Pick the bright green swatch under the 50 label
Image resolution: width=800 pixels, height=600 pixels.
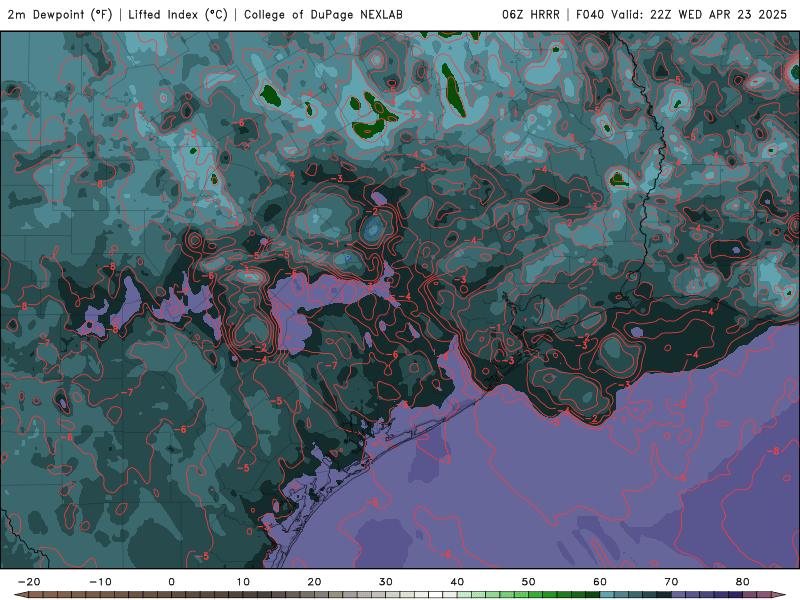coord(536,595)
